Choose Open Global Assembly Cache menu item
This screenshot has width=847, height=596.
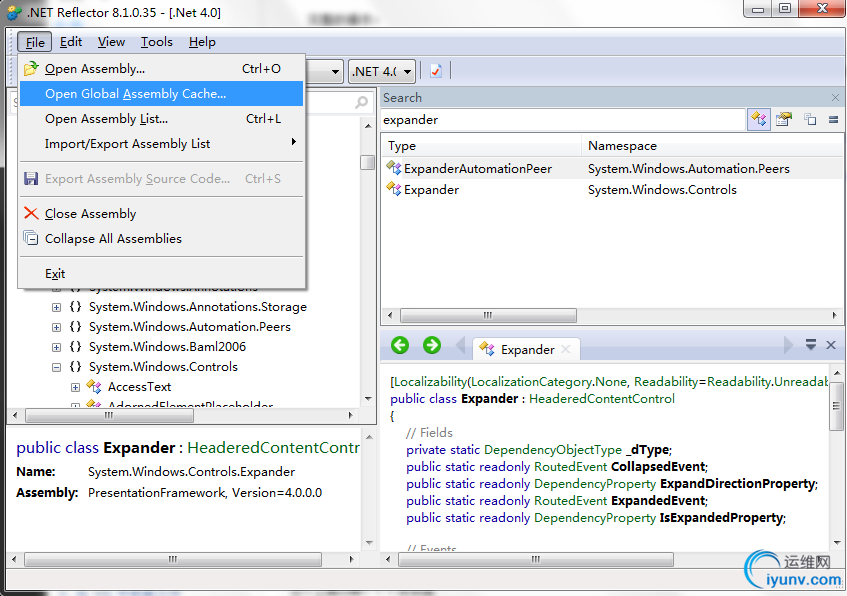click(x=135, y=94)
